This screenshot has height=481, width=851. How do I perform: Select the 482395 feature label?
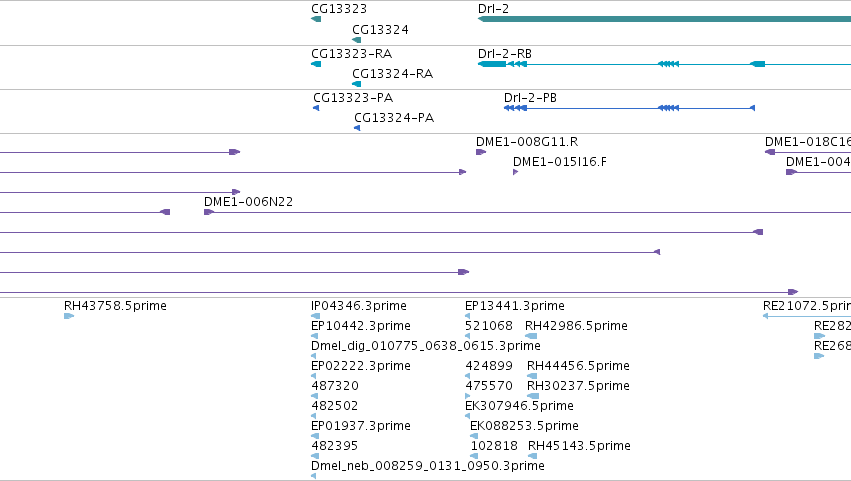334,446
